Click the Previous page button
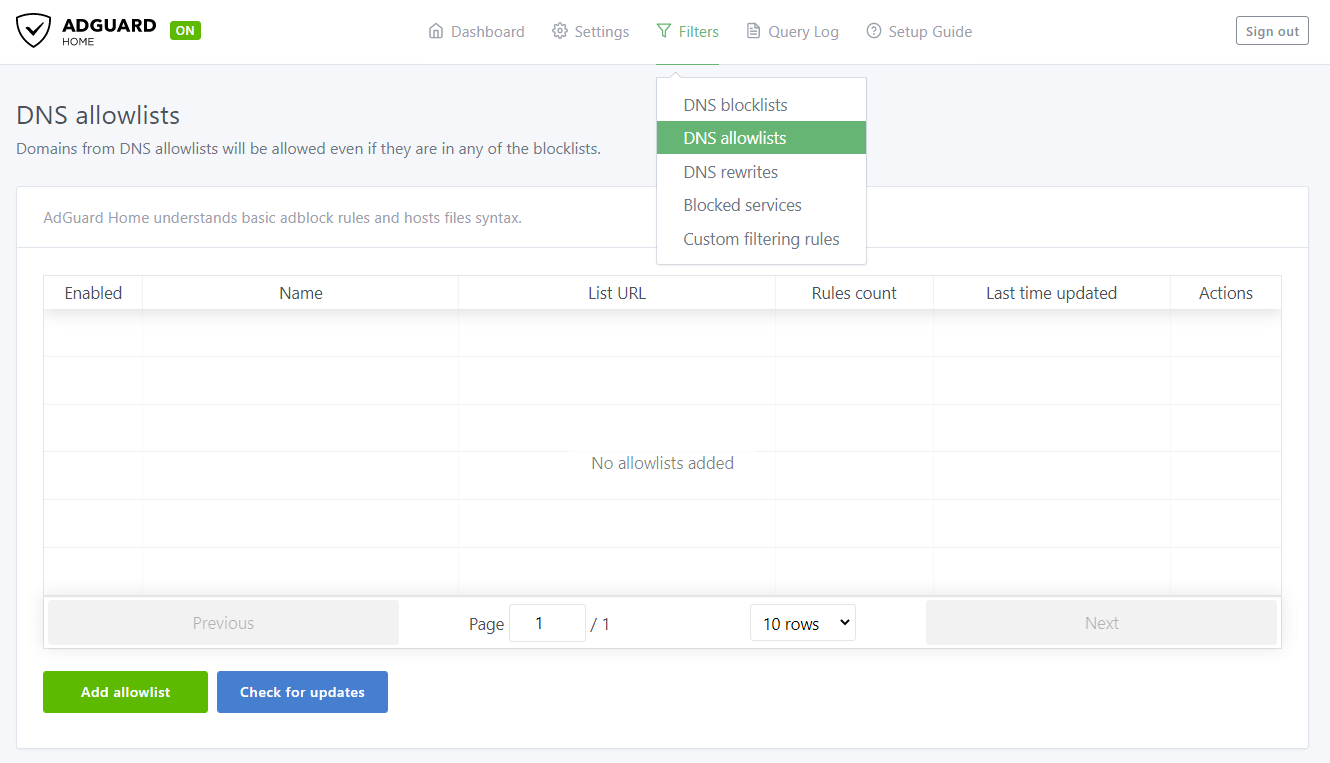The width and height of the screenshot is (1330, 763). tap(223, 623)
